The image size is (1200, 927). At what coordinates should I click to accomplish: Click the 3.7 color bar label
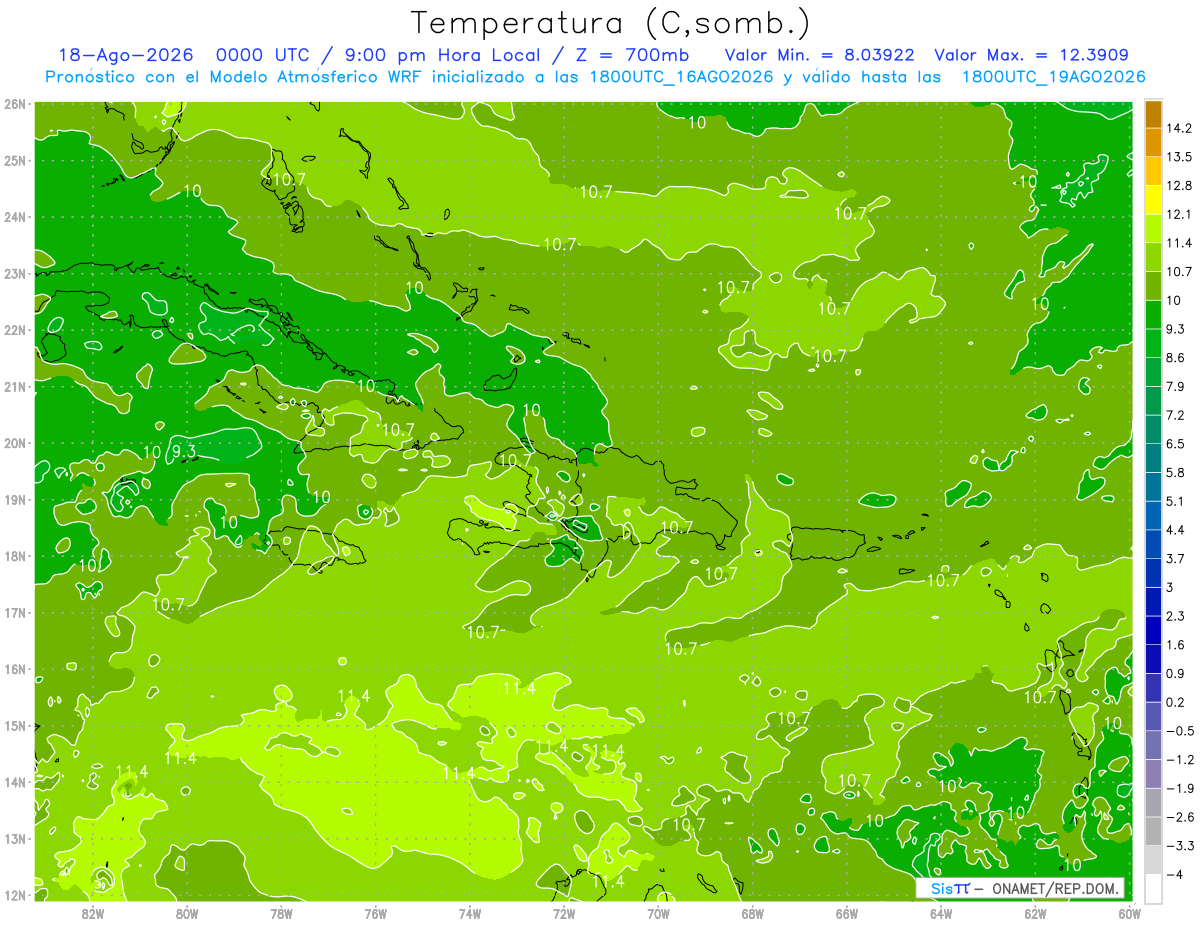(1176, 558)
